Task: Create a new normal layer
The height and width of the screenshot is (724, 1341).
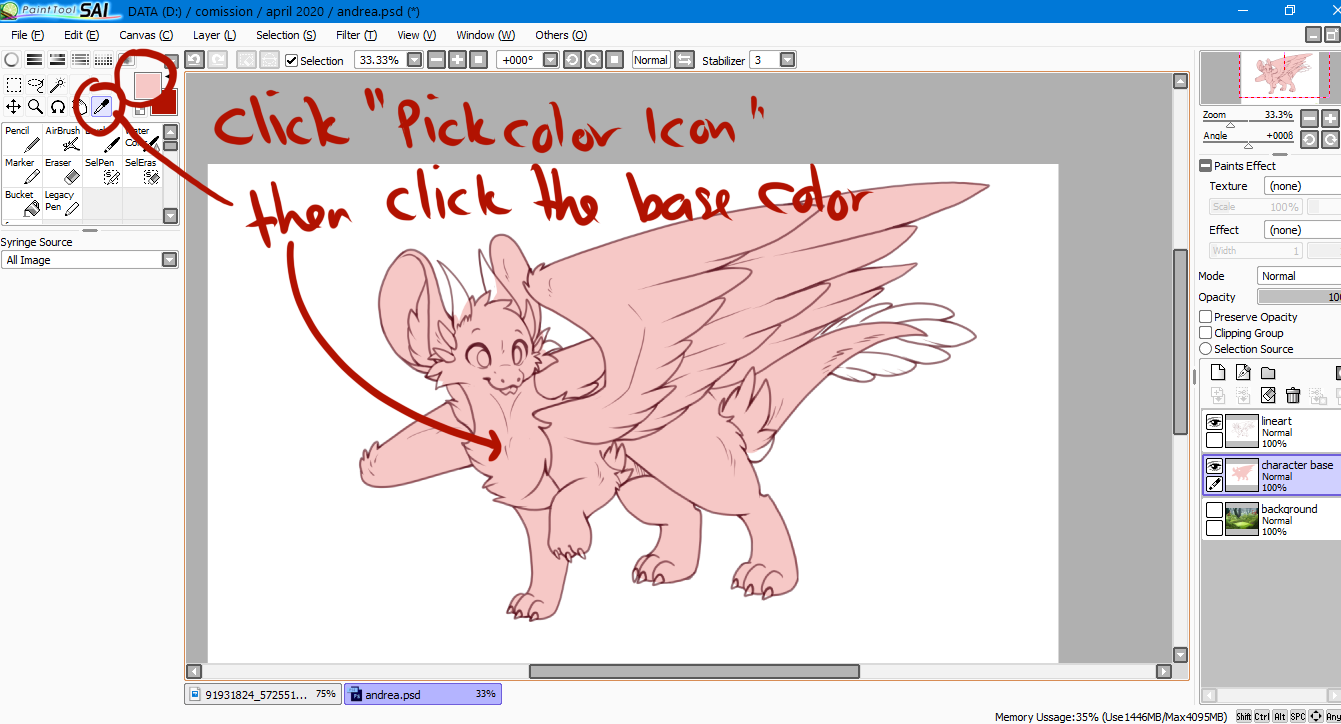Action: coord(1218,373)
